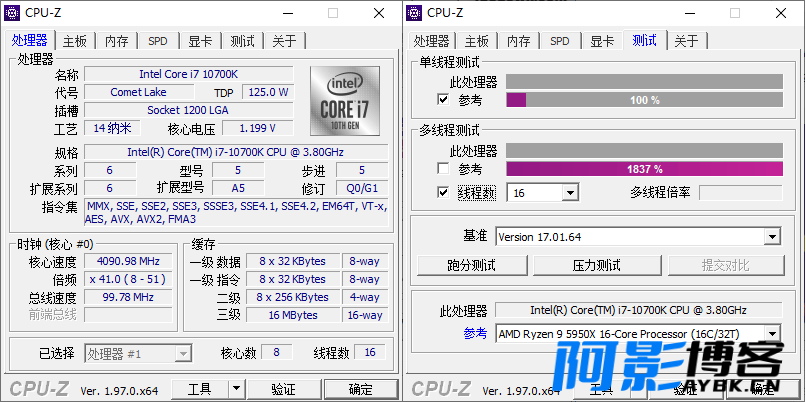Click L3 cache 16 MBytes value

coord(293,315)
